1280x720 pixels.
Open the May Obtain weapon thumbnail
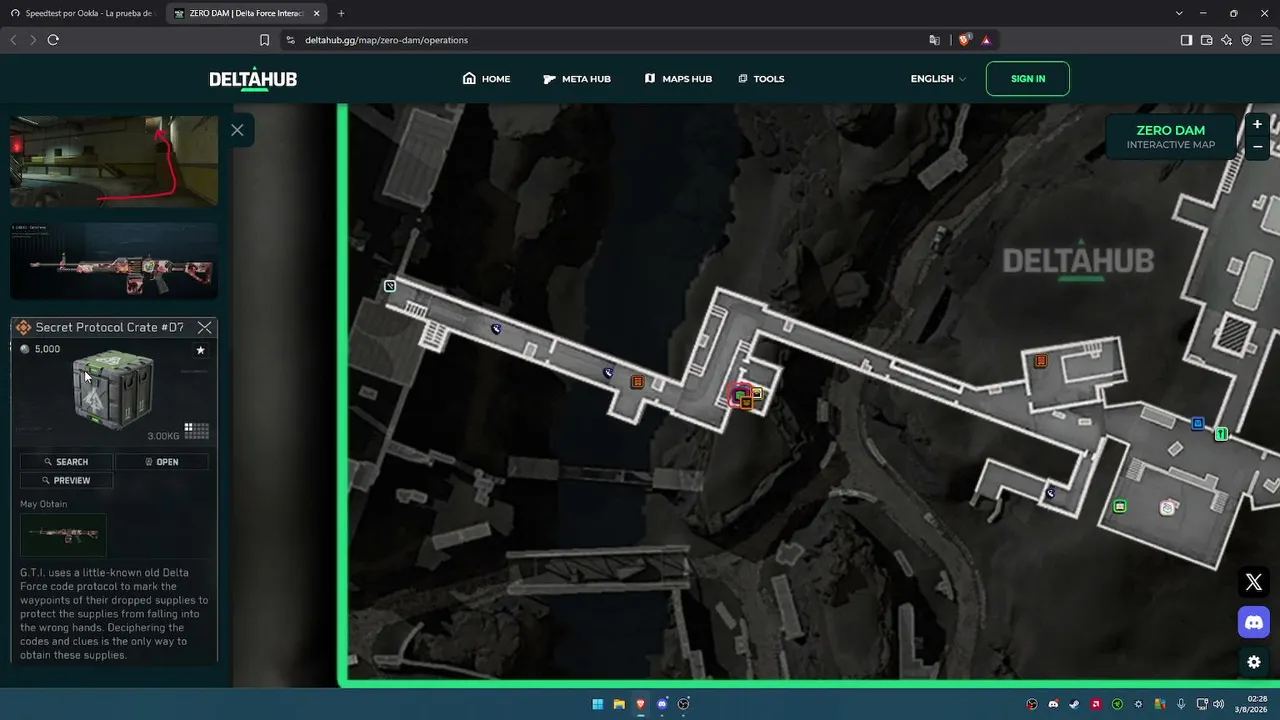click(x=63, y=535)
